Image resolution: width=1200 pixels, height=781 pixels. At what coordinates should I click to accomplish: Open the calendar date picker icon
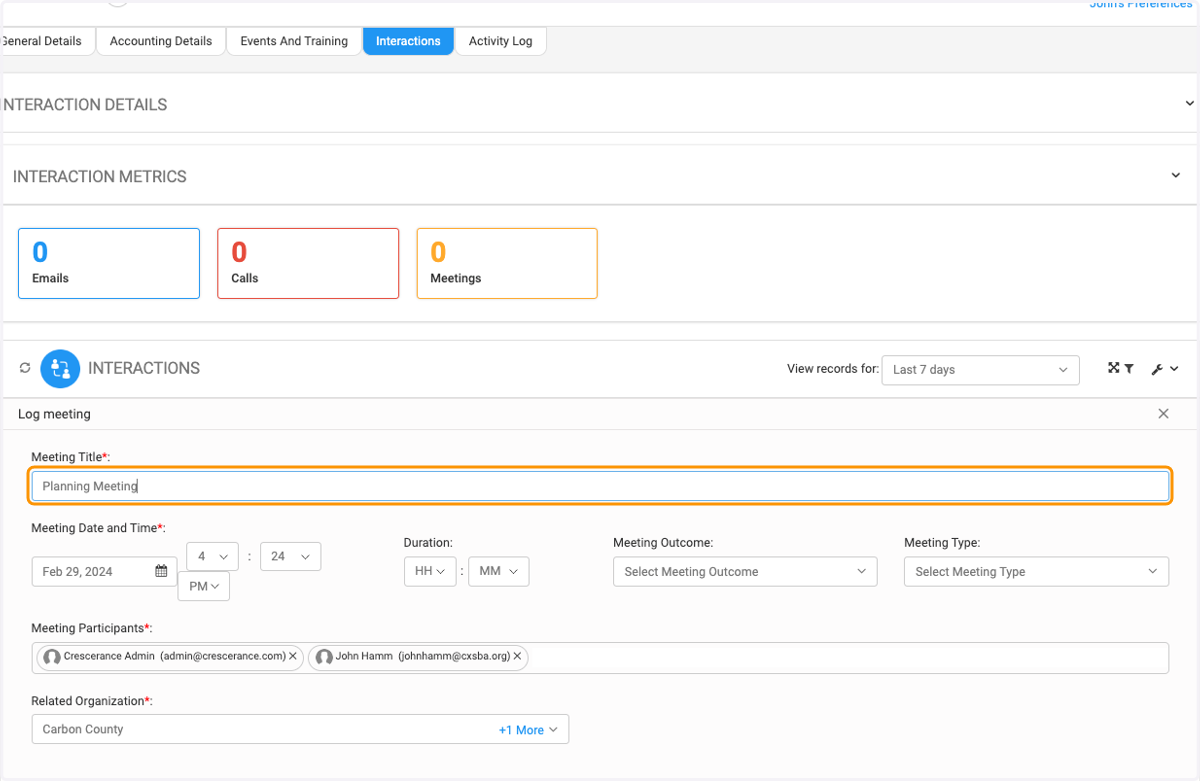(161, 571)
